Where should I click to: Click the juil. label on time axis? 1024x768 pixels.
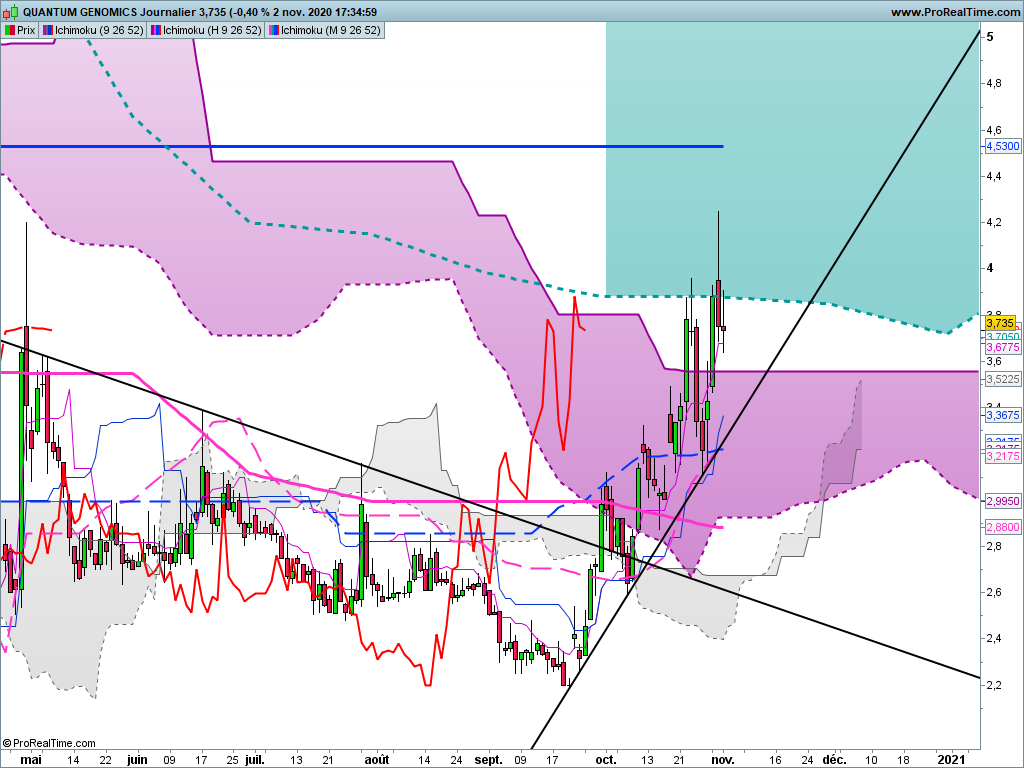point(255,760)
